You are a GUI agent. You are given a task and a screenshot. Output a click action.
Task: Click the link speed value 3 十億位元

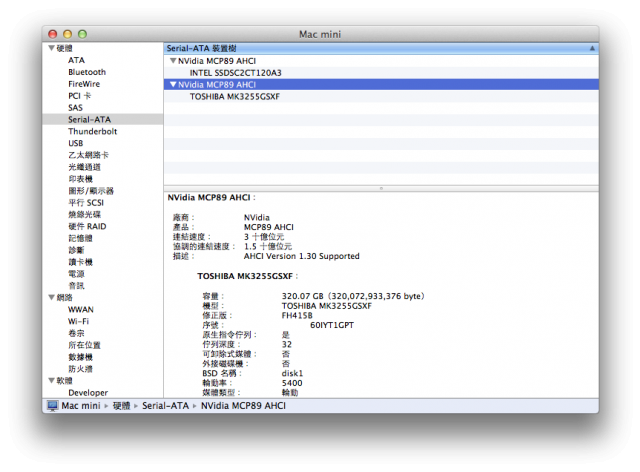point(264,237)
